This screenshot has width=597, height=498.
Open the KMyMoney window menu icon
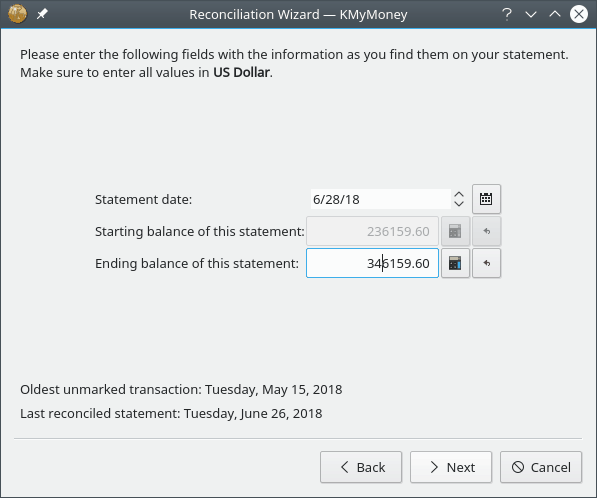pos(18,14)
